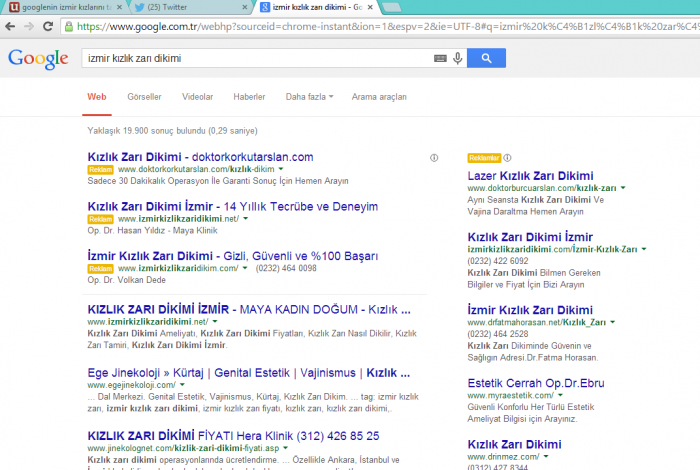Click the Google logo
Screen dimensions: 700x470
(x=38, y=59)
